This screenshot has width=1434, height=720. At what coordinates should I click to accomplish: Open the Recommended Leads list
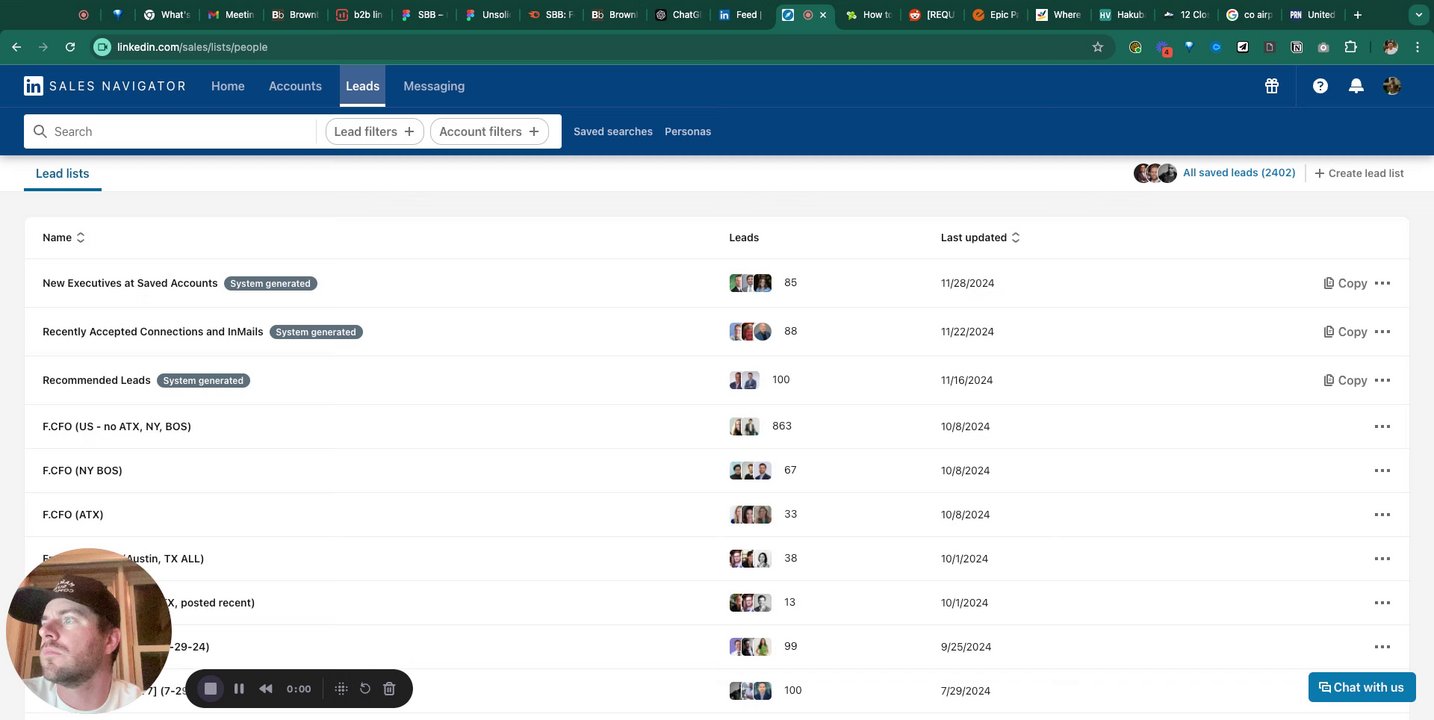[96, 380]
